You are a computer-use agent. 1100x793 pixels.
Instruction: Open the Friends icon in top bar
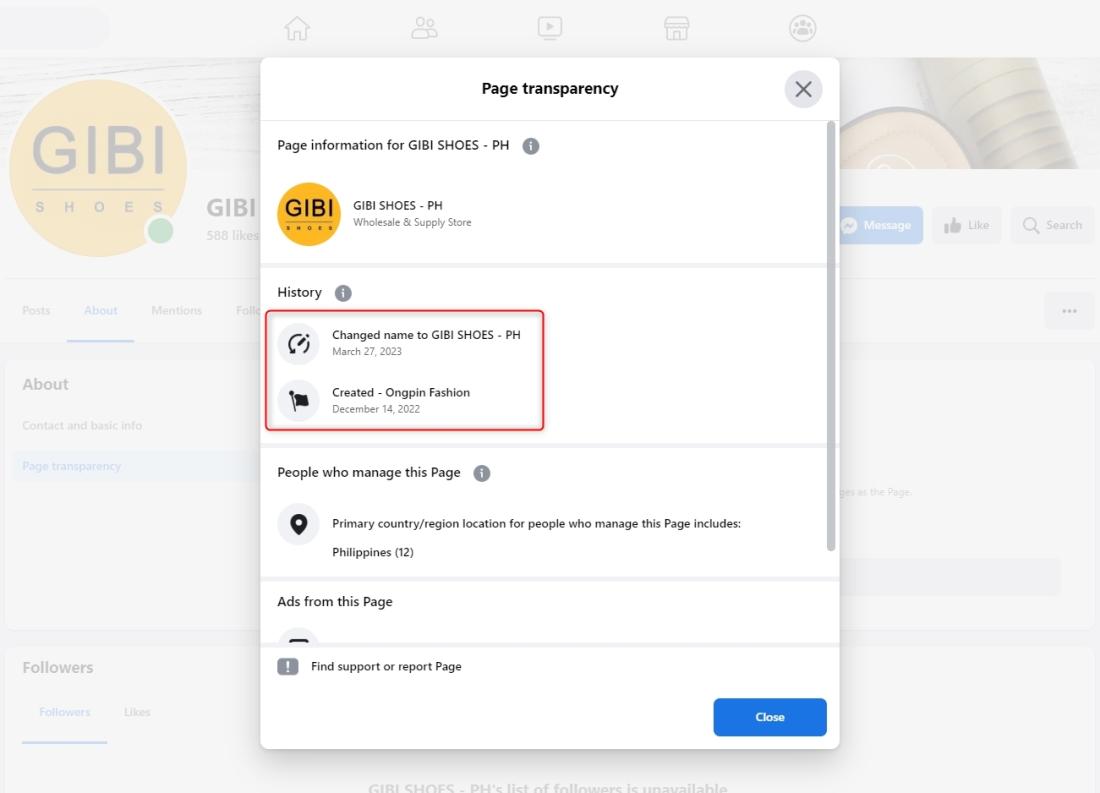(x=424, y=28)
